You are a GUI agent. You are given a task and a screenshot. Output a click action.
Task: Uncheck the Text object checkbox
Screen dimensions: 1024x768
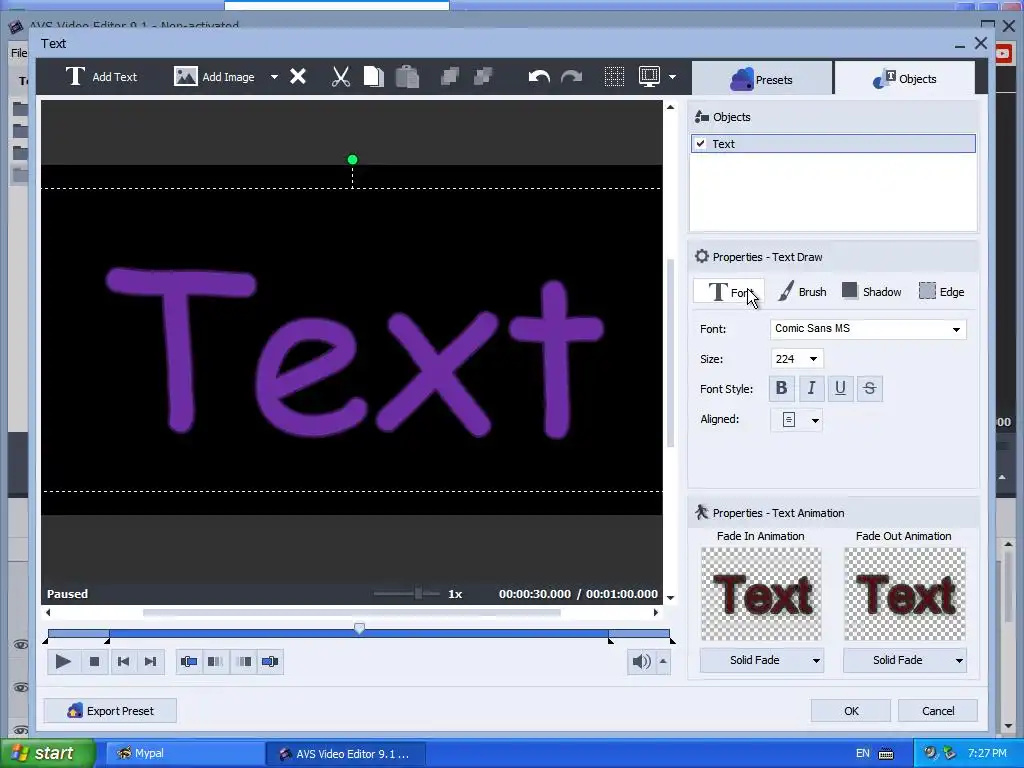[701, 144]
